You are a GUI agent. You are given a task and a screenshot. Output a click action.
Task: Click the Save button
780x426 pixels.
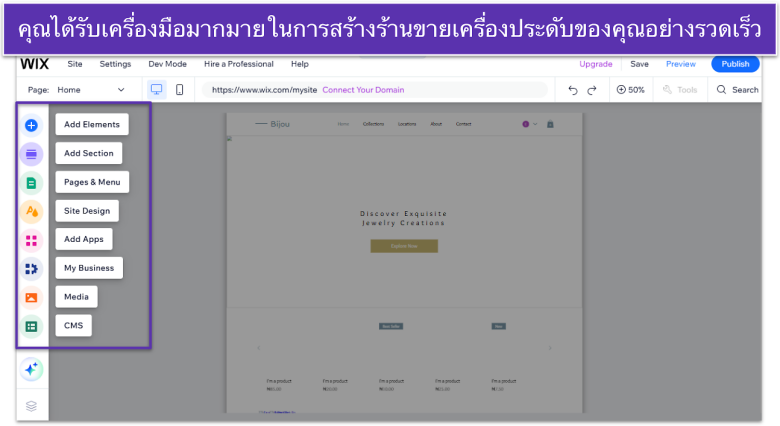[639, 64]
